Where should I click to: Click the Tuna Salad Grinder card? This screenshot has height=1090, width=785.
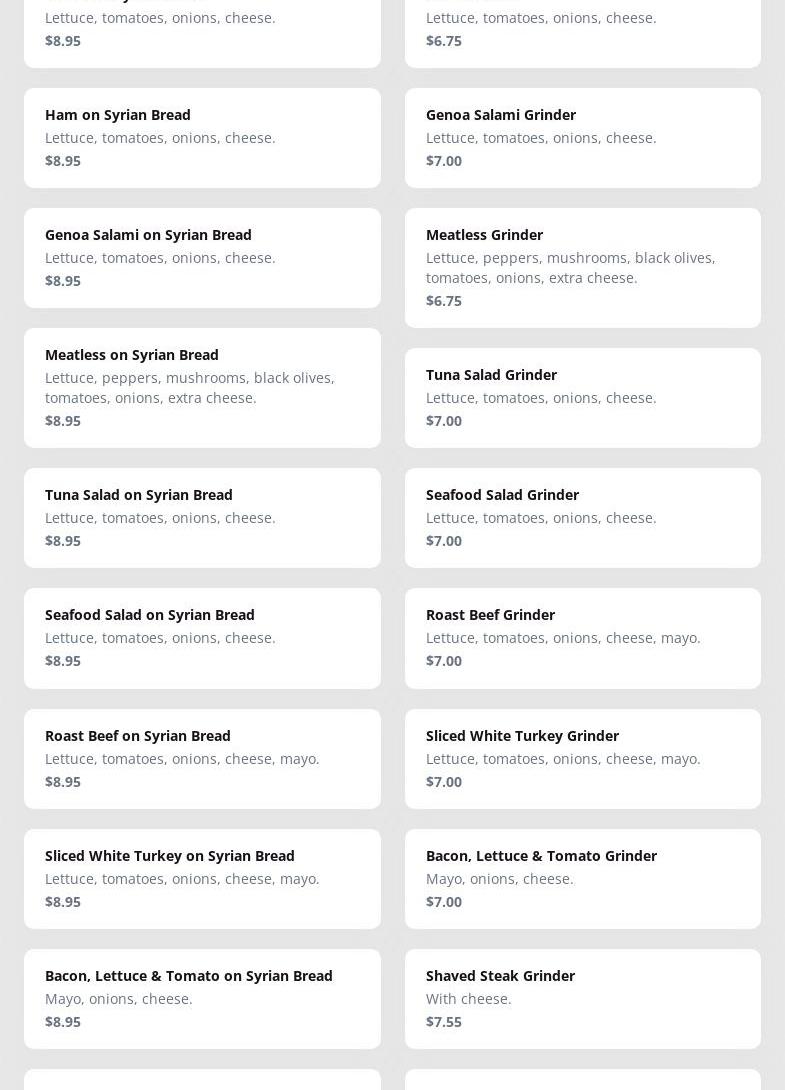[582, 398]
